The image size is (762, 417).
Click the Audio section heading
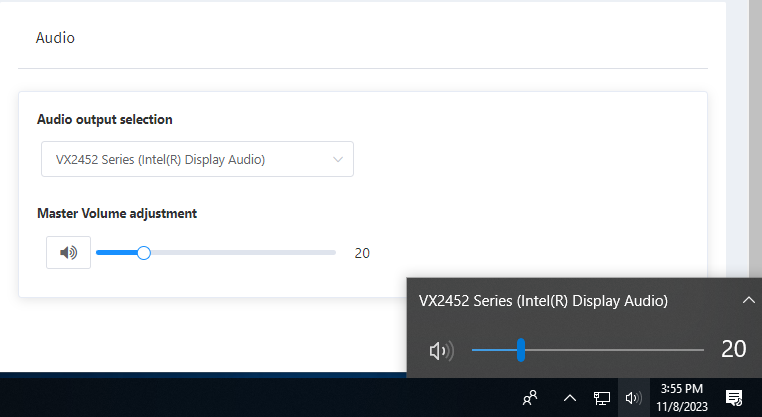pyautogui.click(x=55, y=38)
